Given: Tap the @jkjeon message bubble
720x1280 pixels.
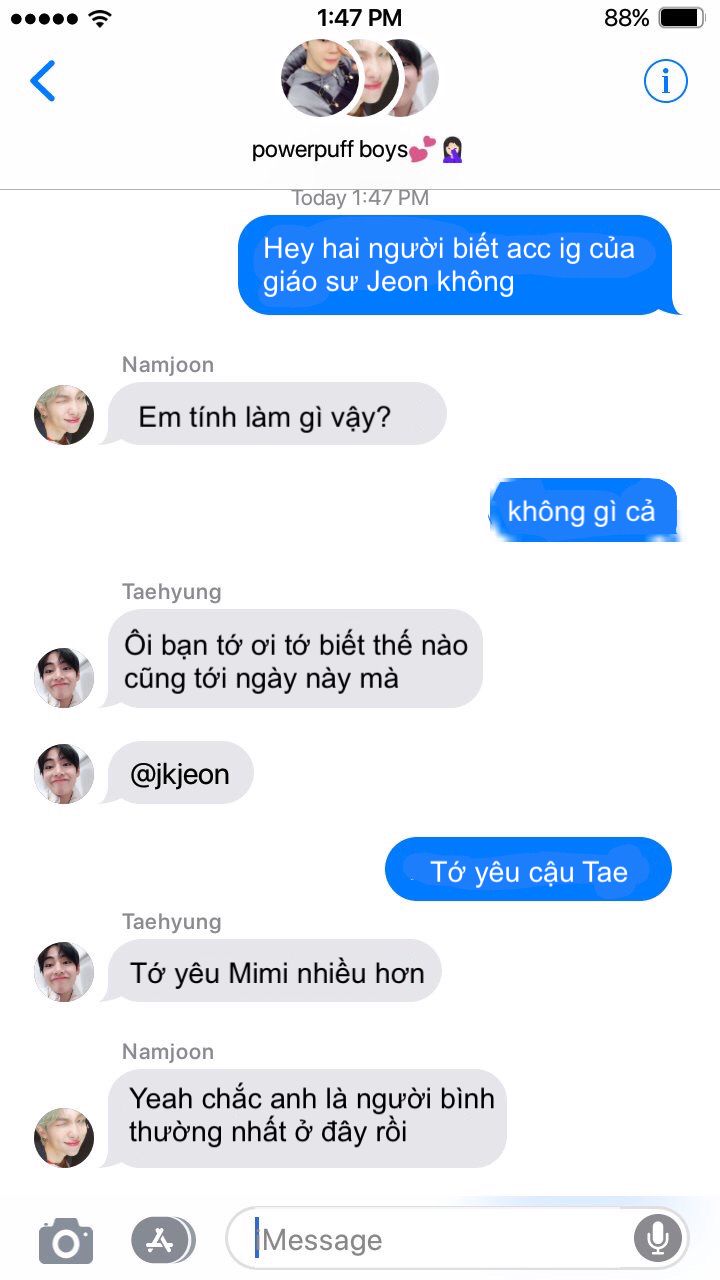Looking at the screenshot, I should (x=179, y=773).
